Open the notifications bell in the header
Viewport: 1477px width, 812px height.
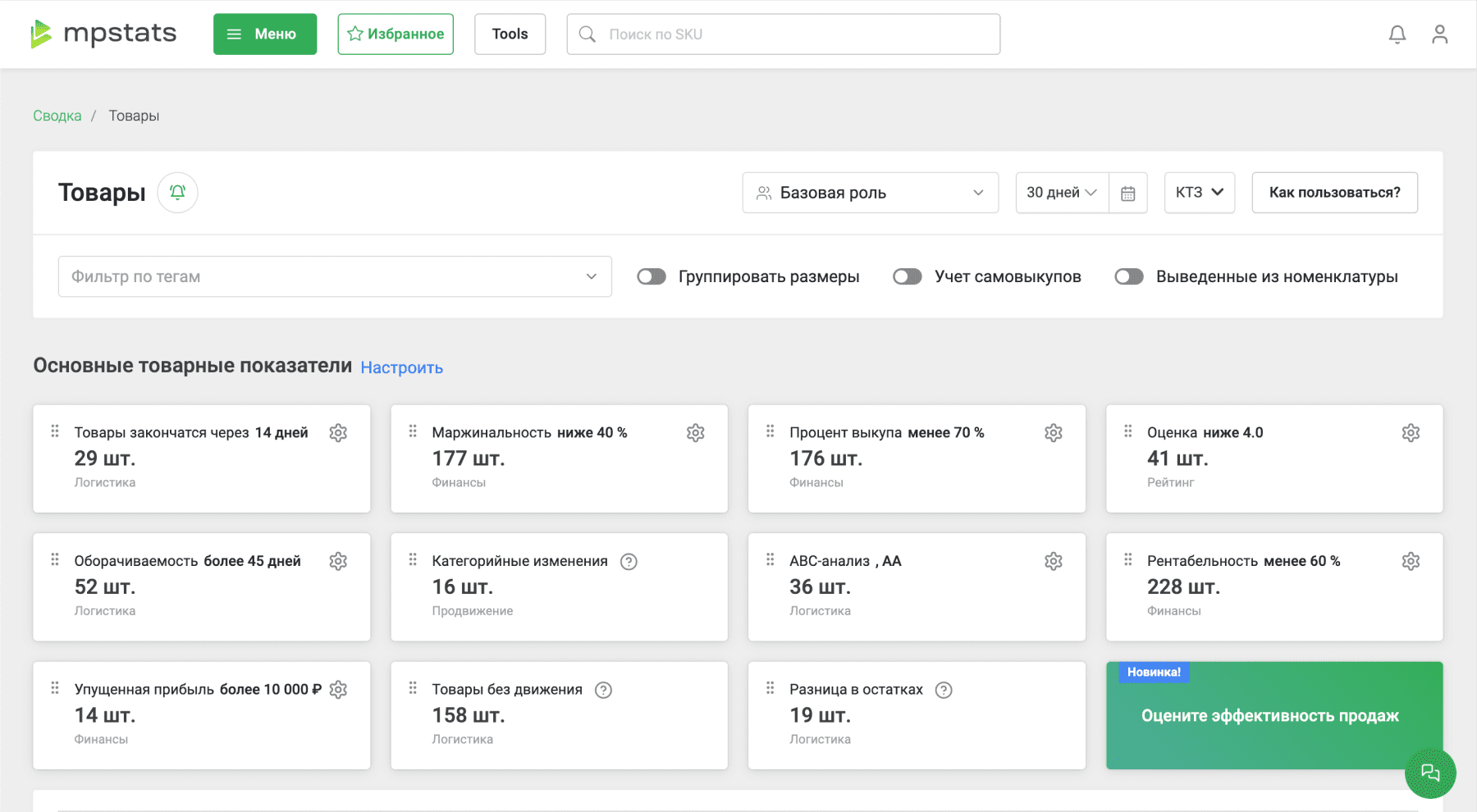(1397, 34)
